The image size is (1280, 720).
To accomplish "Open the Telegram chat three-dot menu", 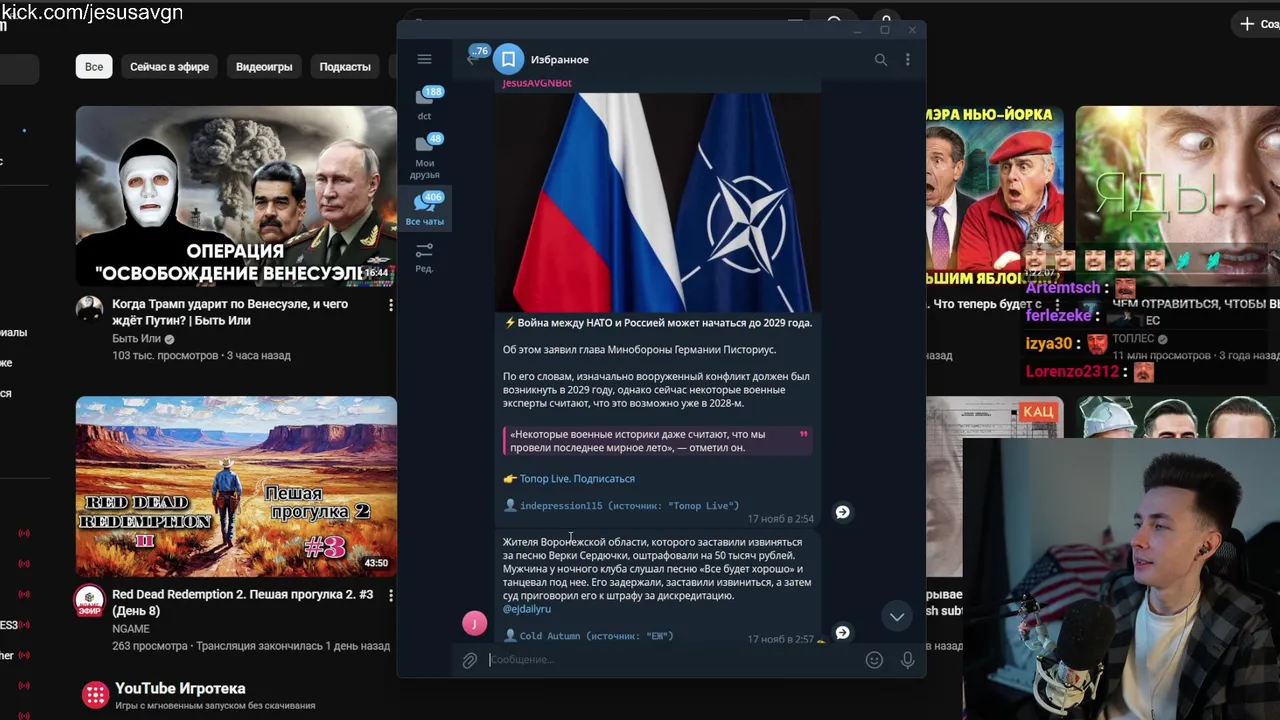I will pos(908,60).
